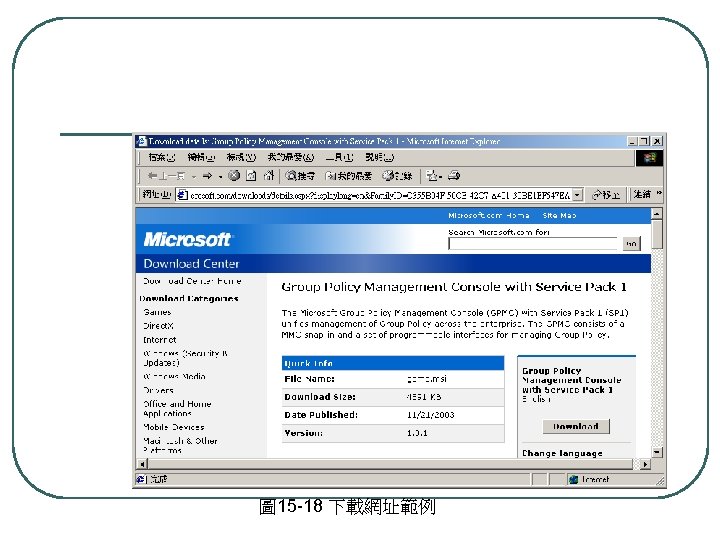Open Macintosh & Other Platforms link

pyautogui.click(x=180, y=445)
